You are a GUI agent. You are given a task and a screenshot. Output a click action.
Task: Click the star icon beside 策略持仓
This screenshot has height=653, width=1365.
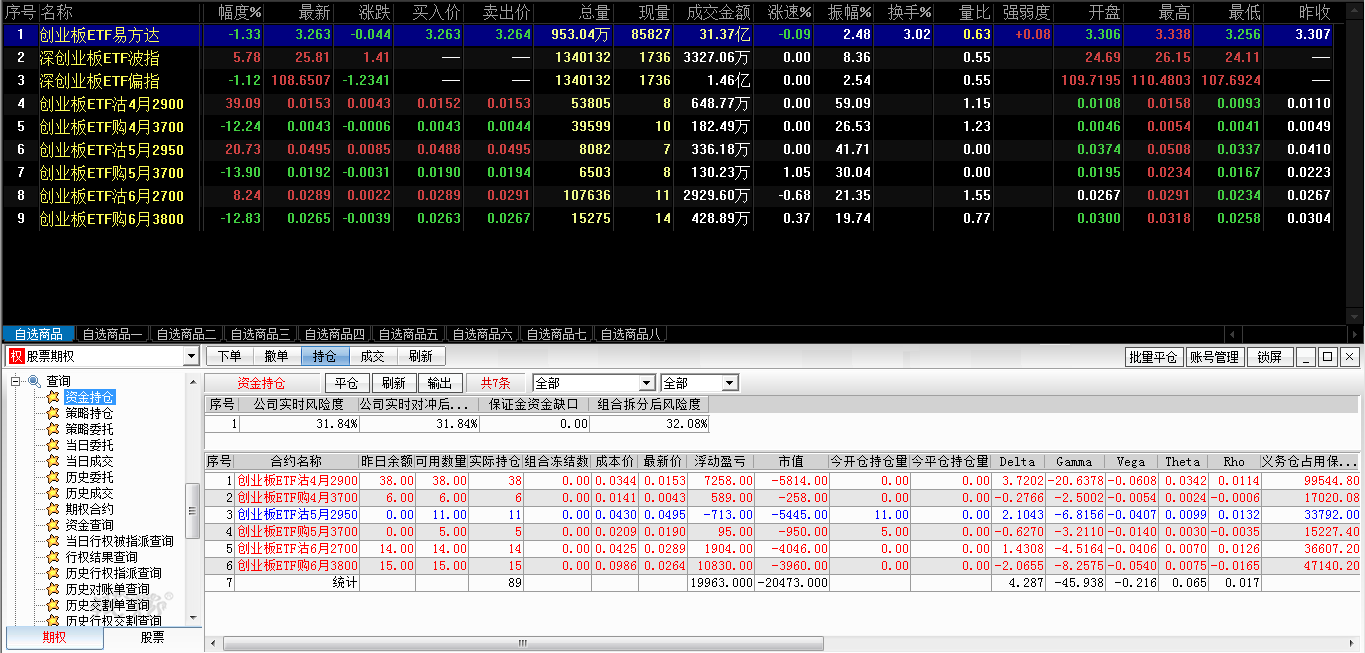coord(53,413)
